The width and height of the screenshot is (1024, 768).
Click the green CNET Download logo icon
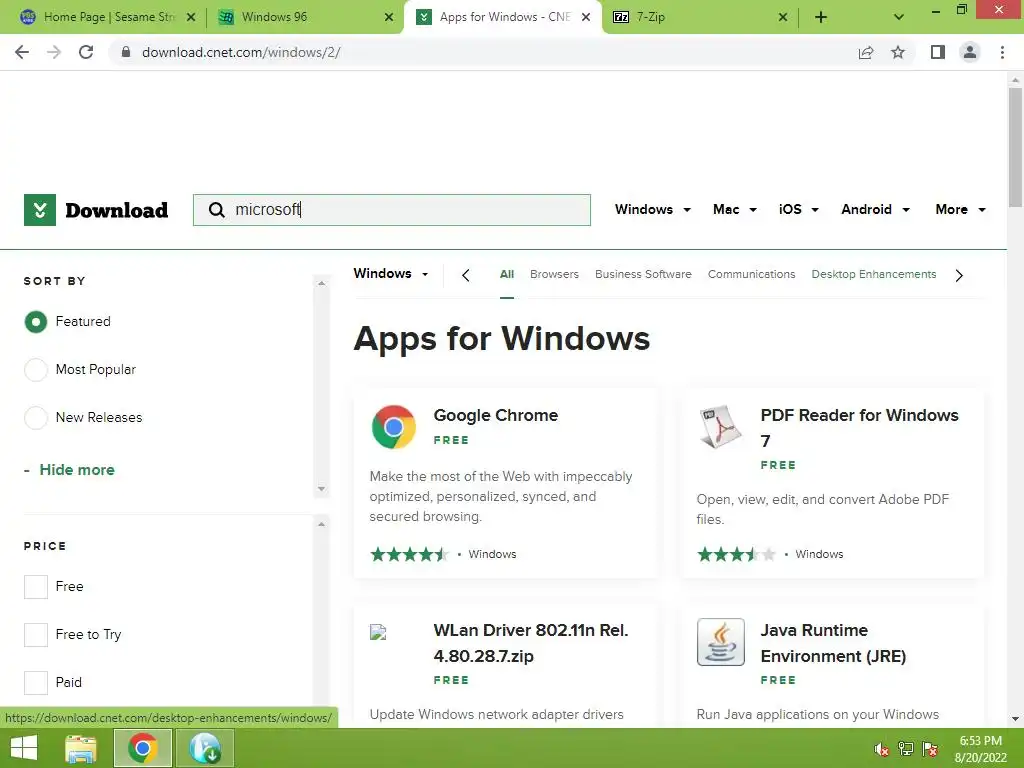pos(40,210)
